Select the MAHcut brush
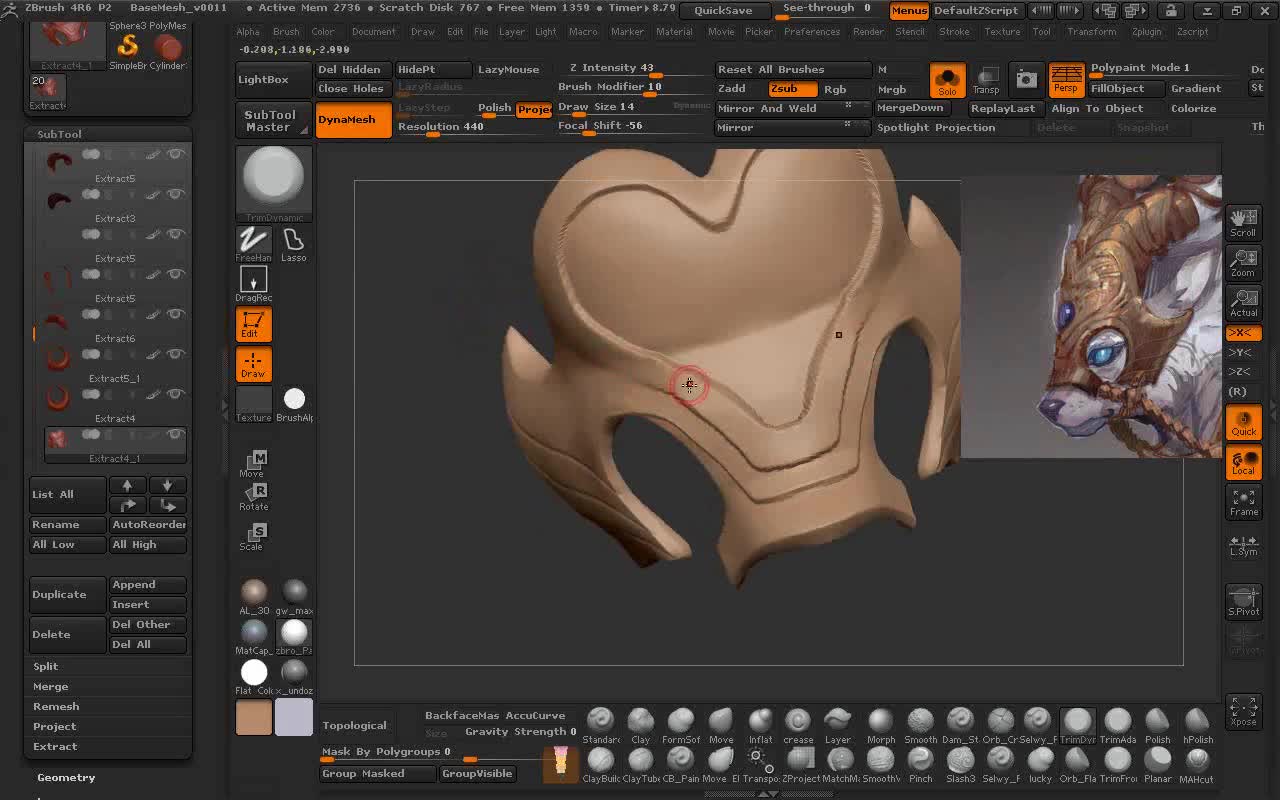1280x800 pixels. tap(1196, 765)
